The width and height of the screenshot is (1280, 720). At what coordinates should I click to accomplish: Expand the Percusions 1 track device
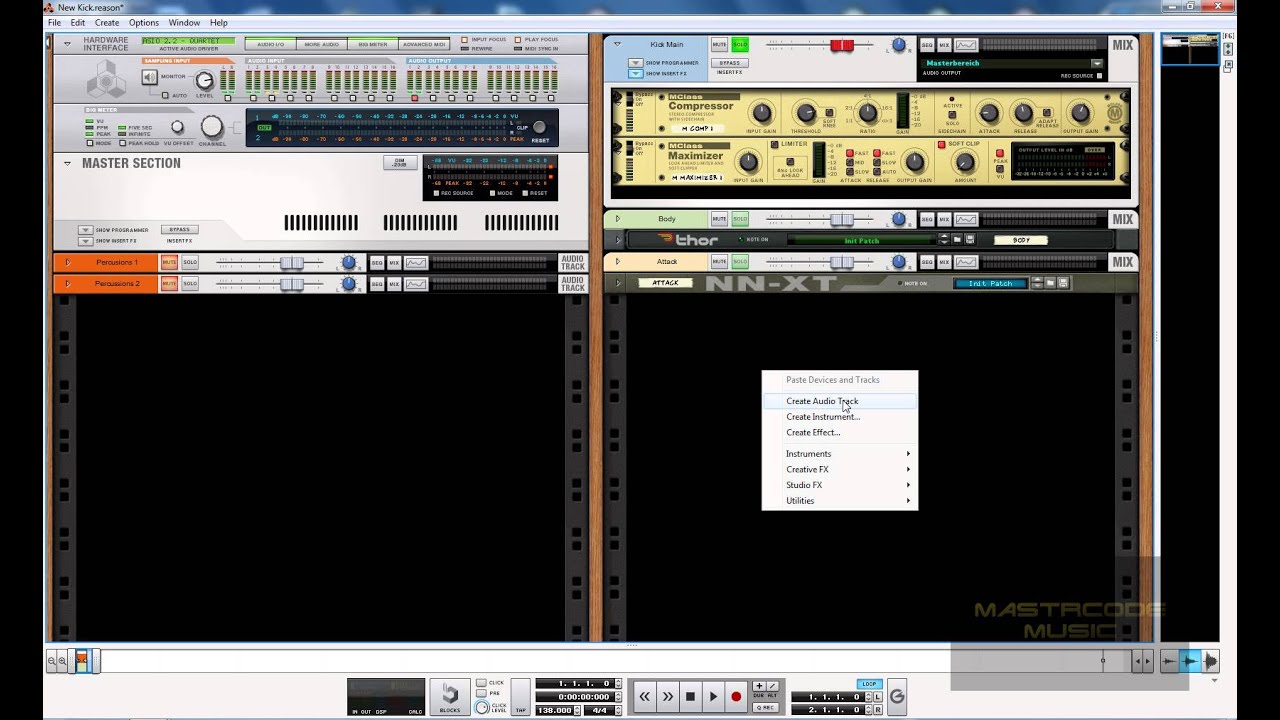click(67, 262)
